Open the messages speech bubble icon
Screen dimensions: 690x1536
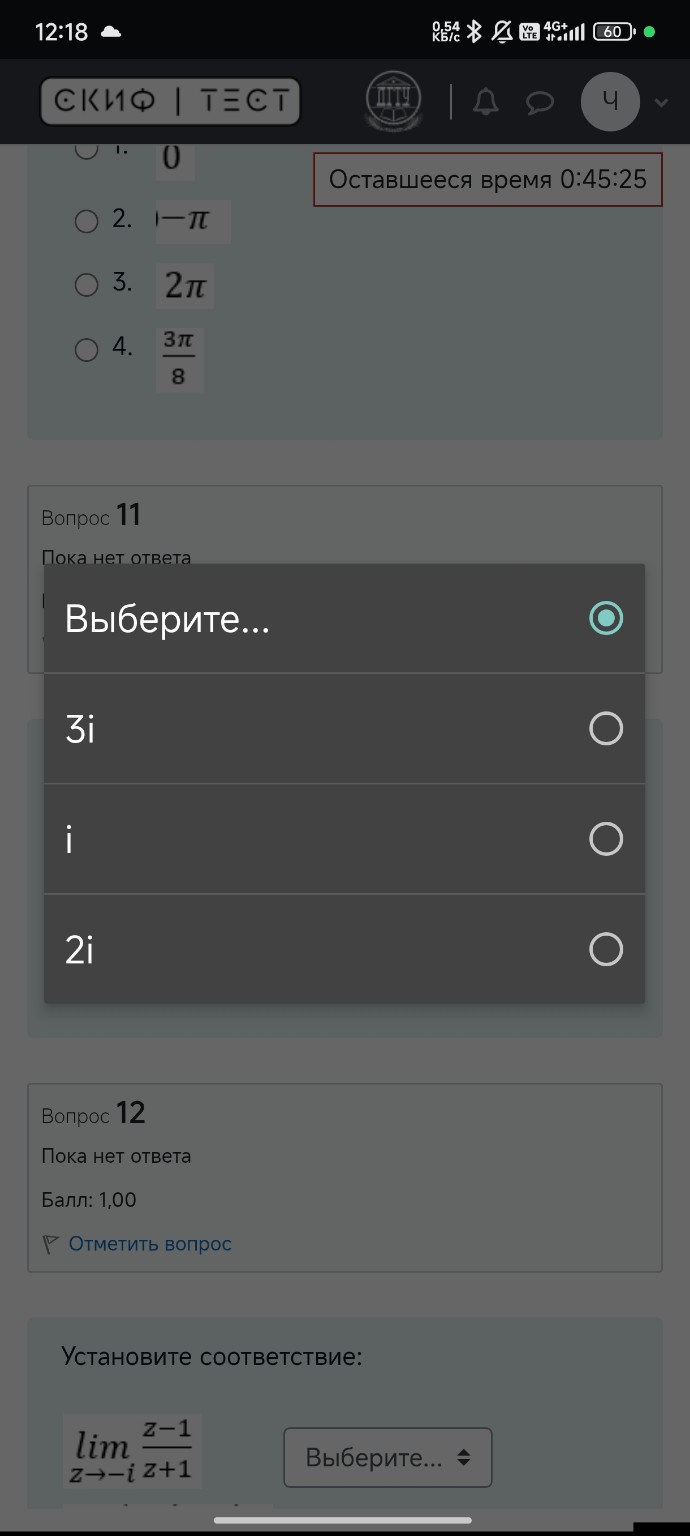[540, 102]
